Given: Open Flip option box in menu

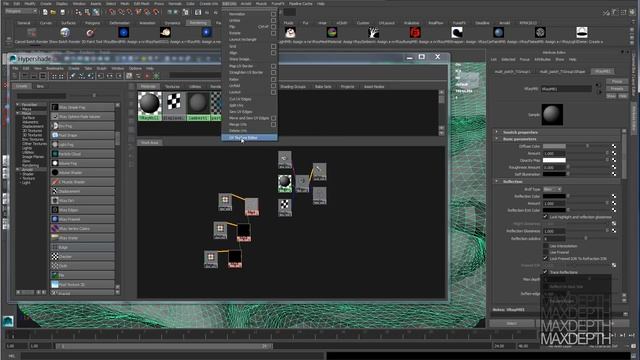Looking at the screenshot, I should pos(273,27).
